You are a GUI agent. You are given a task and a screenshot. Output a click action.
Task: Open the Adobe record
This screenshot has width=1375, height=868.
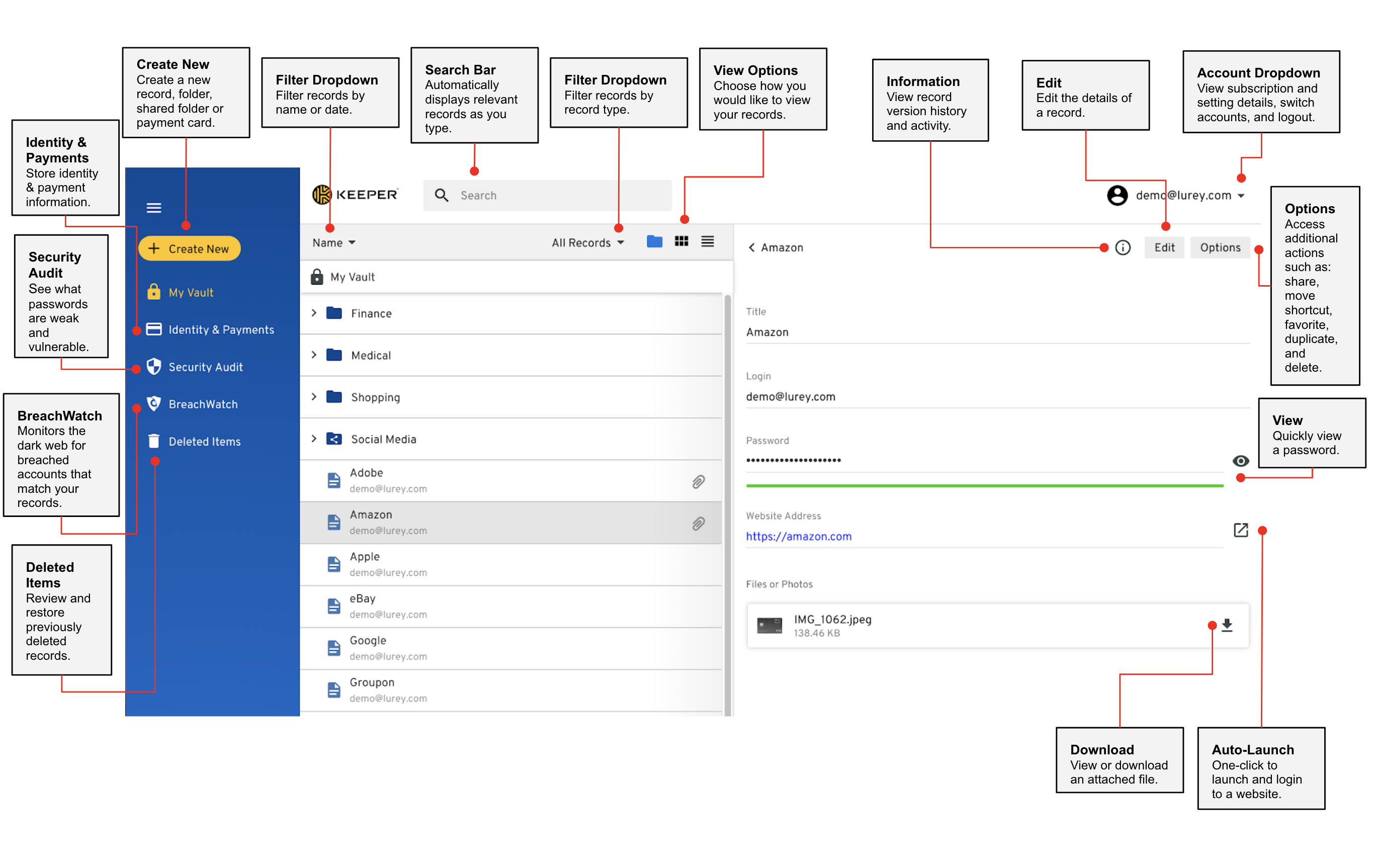(x=511, y=481)
